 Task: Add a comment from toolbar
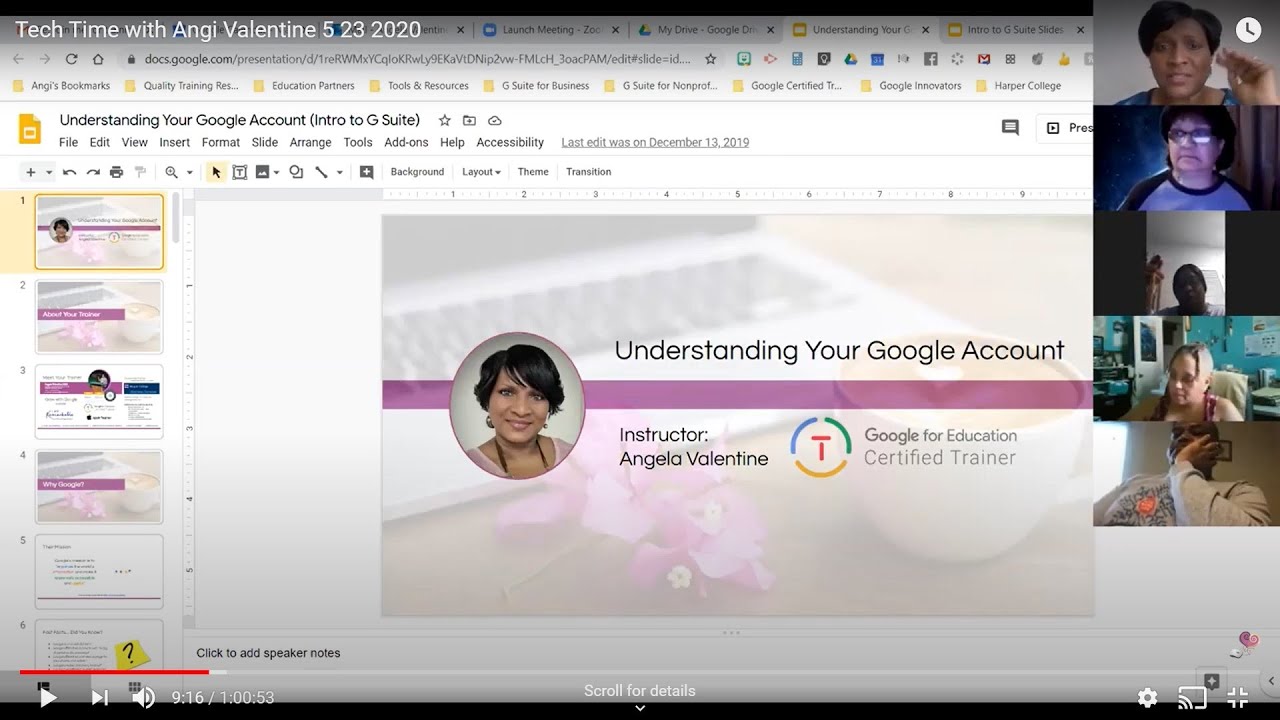(x=366, y=172)
